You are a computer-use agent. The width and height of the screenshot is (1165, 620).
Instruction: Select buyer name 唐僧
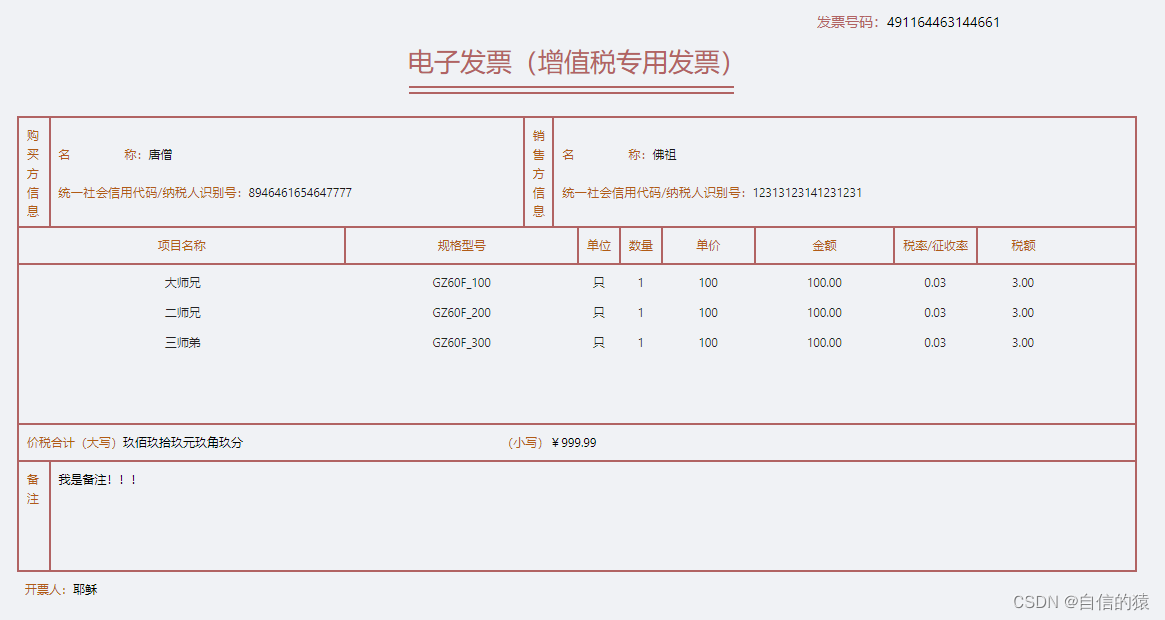click(160, 155)
